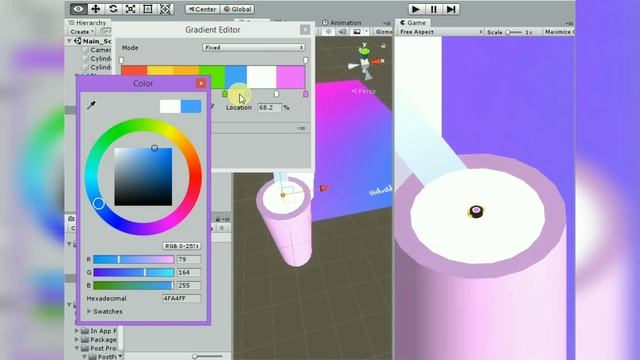
Task: Select the green color key marker
Action: [224, 94]
